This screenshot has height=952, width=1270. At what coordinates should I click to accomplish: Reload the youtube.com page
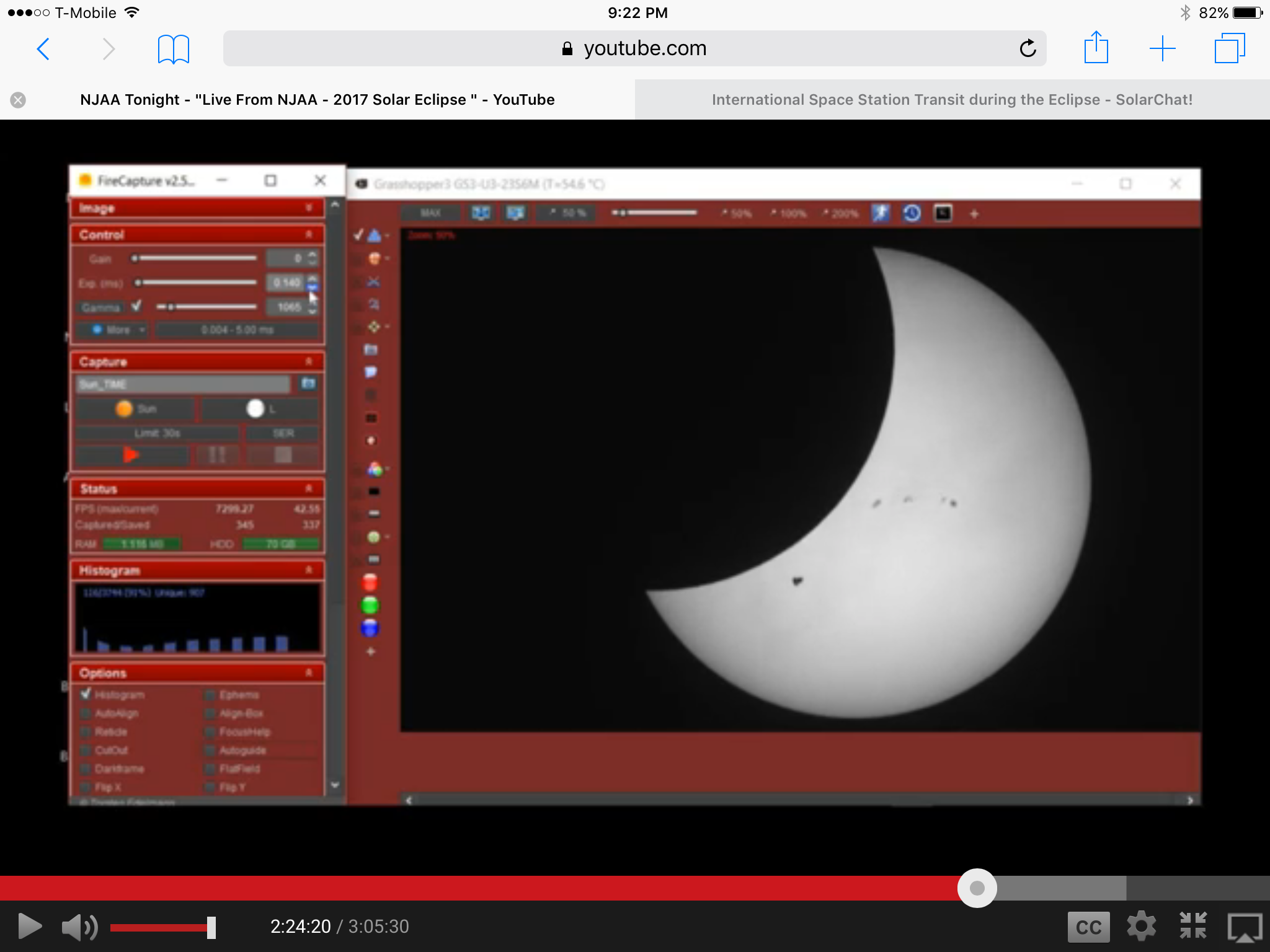pos(1028,48)
